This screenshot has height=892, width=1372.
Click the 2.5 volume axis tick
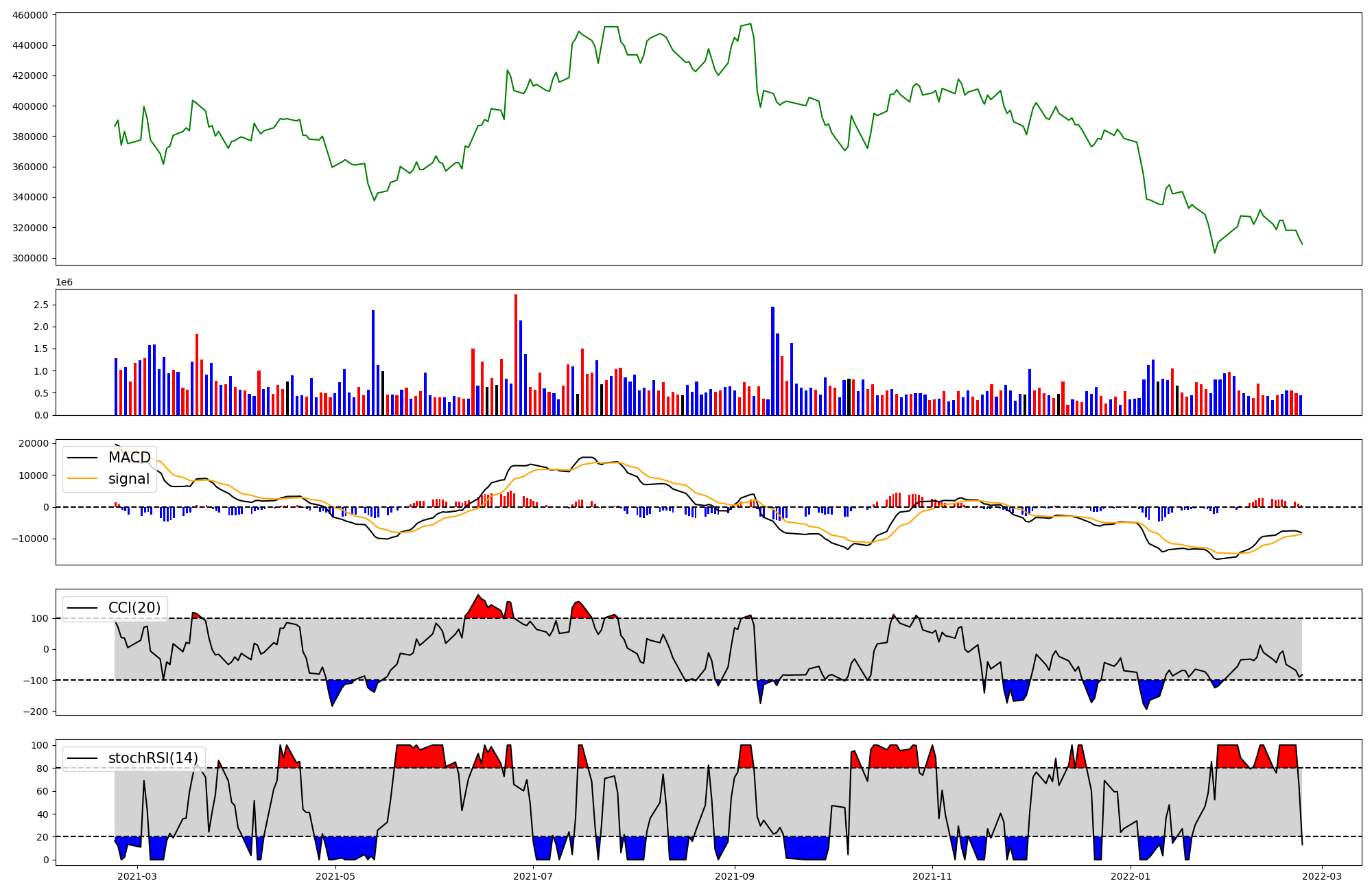click(x=40, y=305)
